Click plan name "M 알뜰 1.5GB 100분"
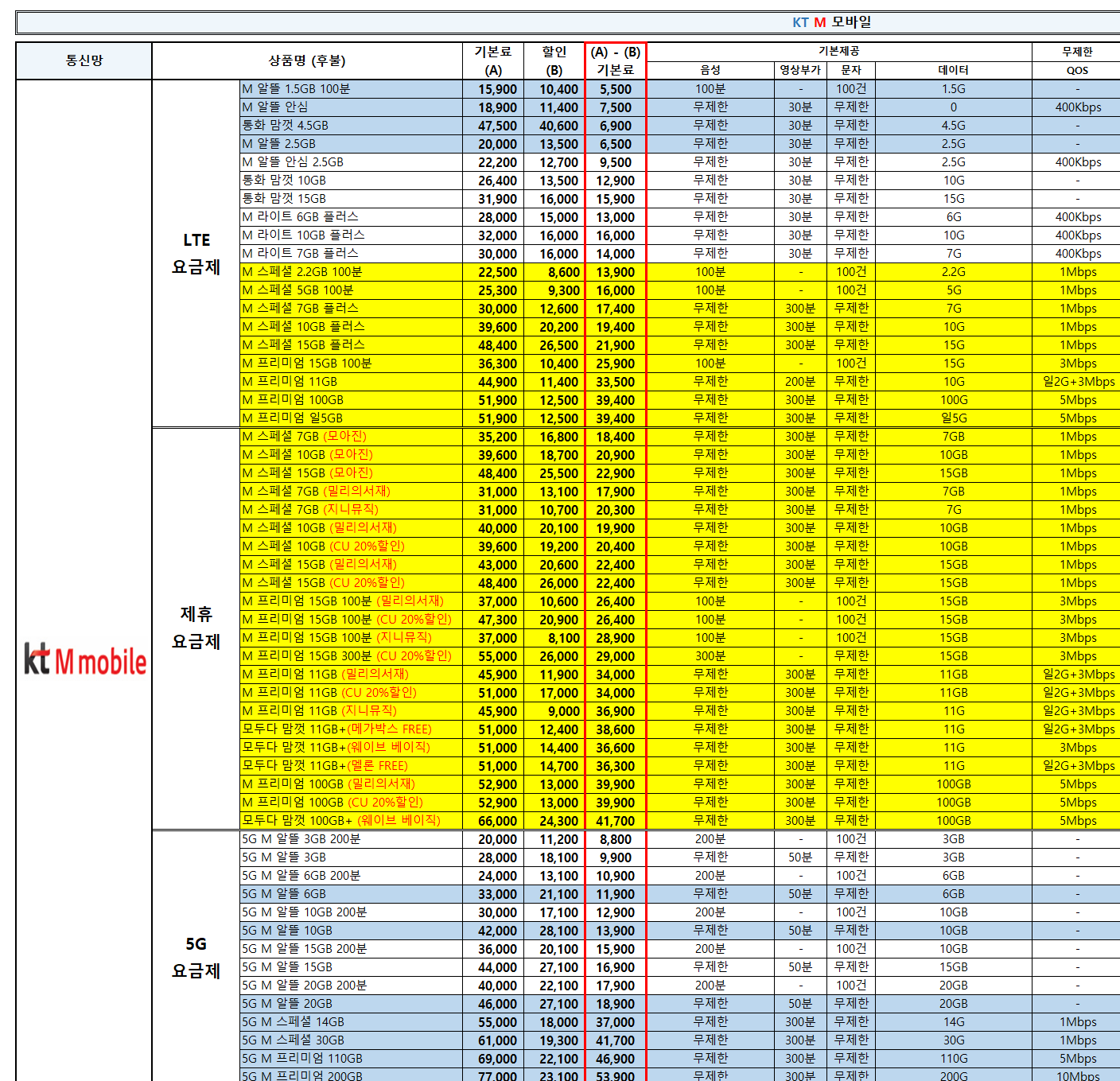This screenshot has height=1081, width=1120. [x=296, y=89]
